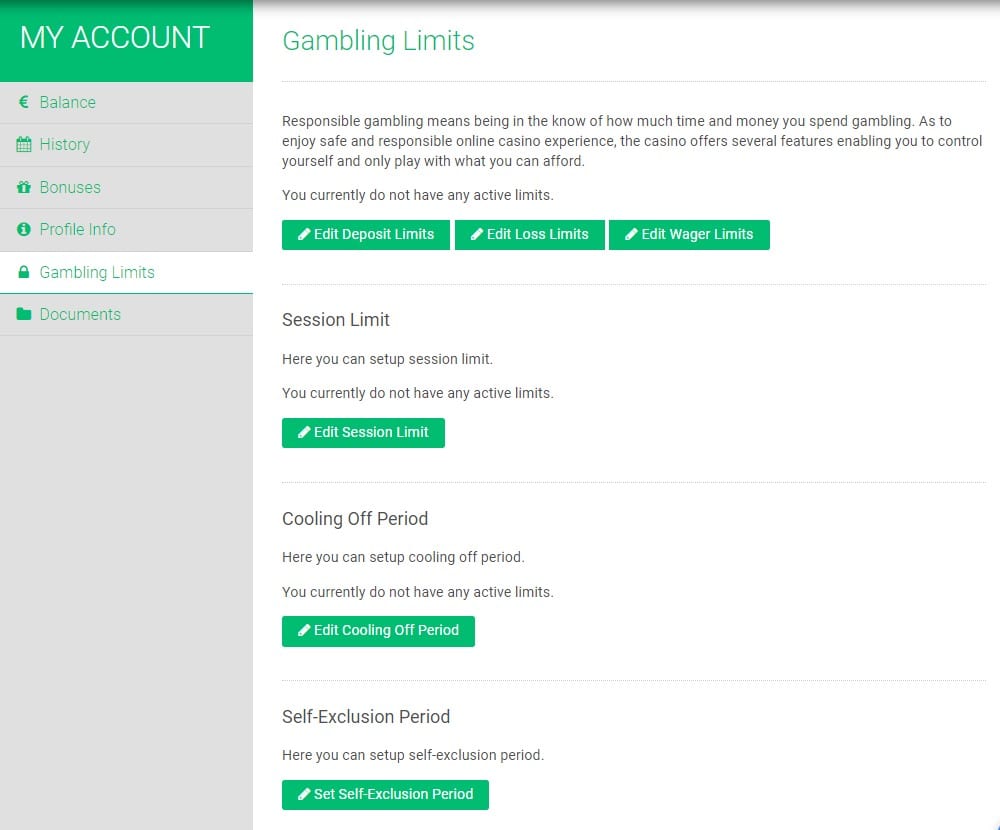Click the pencil icon on Set Self-Exclusion Period
This screenshot has height=830, width=1000.
pos(304,794)
